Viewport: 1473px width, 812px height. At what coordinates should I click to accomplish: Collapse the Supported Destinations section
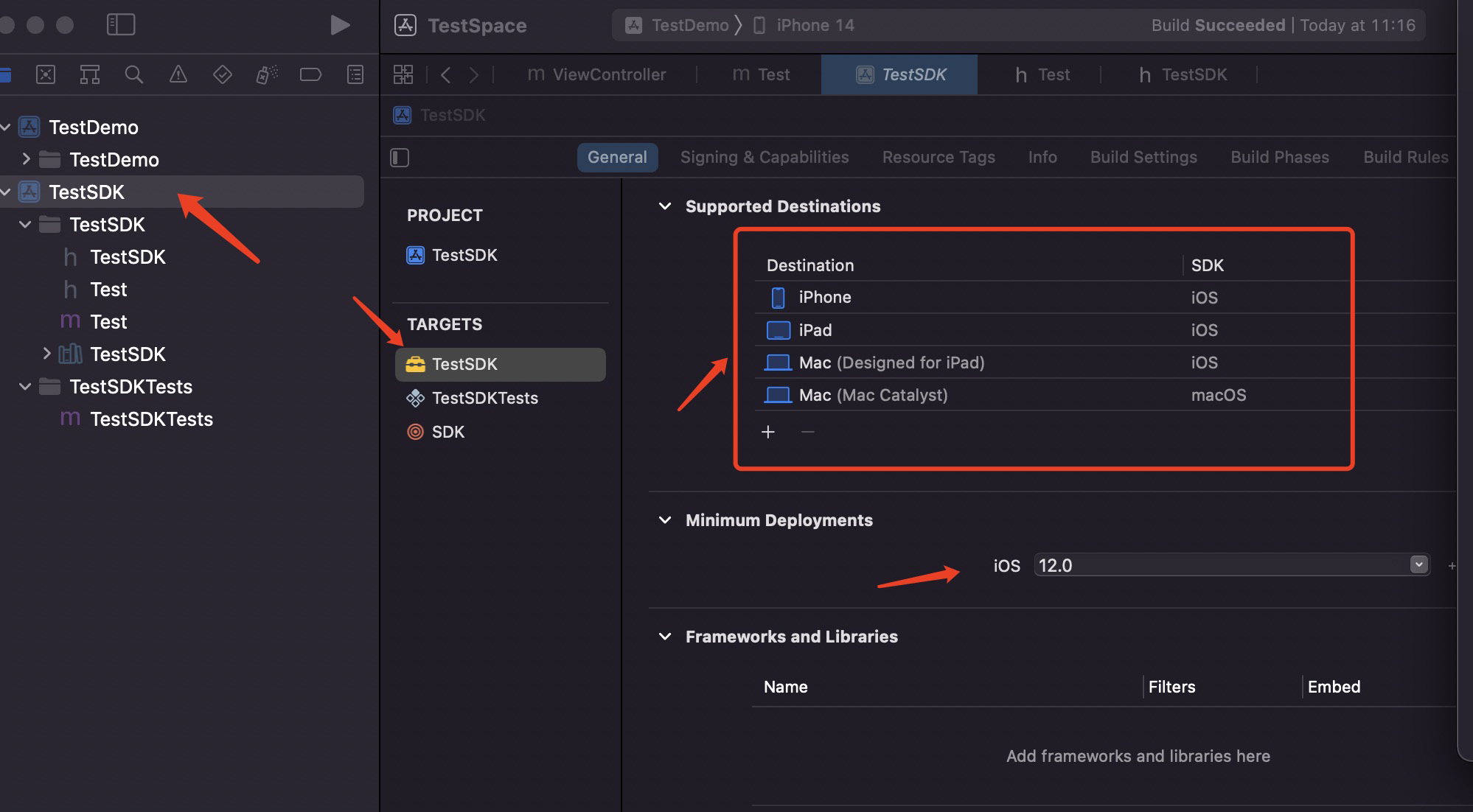pos(665,206)
